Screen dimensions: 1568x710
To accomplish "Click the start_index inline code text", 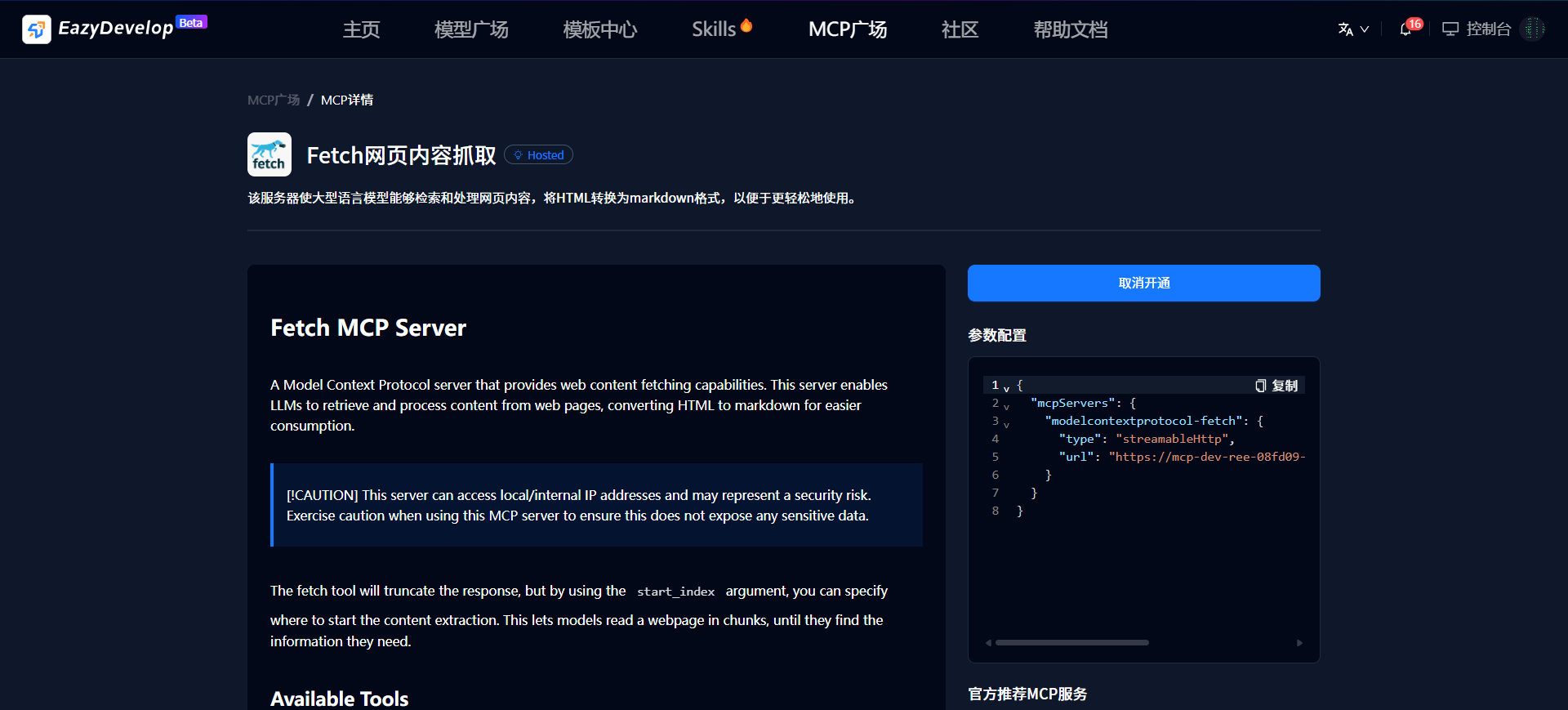I will pyautogui.click(x=676, y=592).
